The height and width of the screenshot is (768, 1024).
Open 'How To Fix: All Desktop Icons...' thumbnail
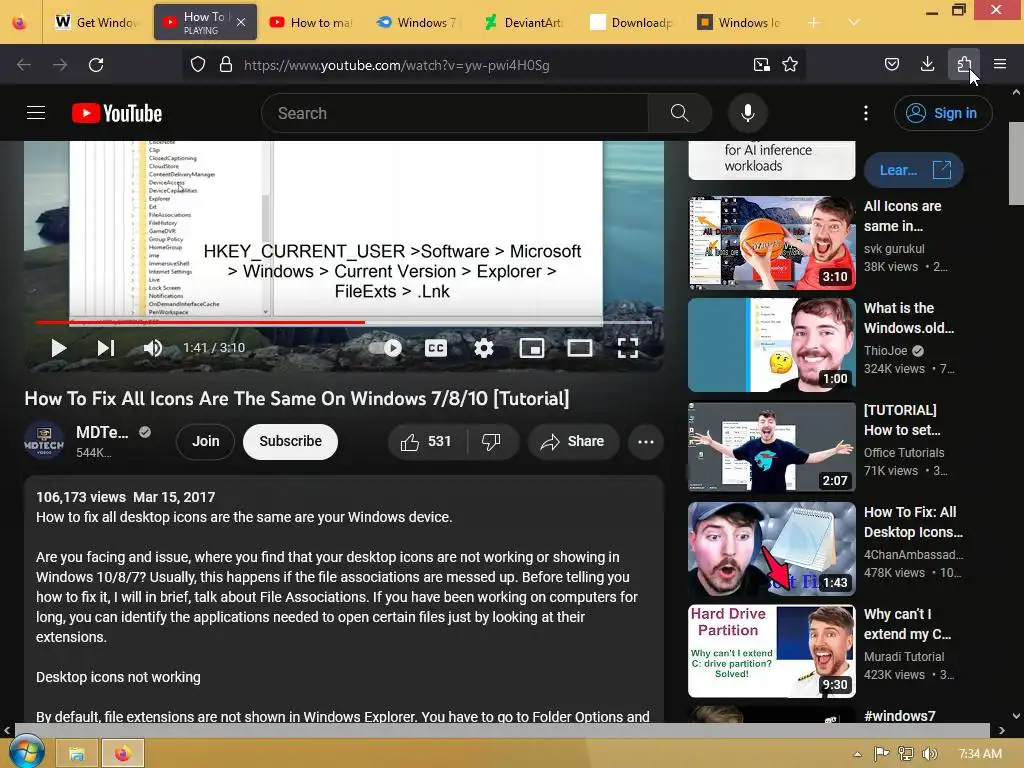pyautogui.click(x=772, y=549)
